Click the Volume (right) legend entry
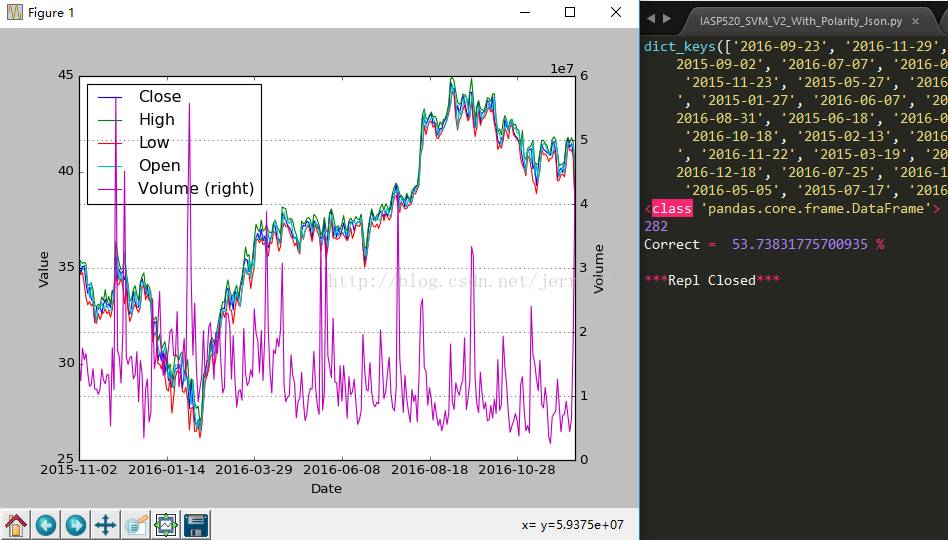The image size is (948, 540). pyautogui.click(x=196, y=189)
